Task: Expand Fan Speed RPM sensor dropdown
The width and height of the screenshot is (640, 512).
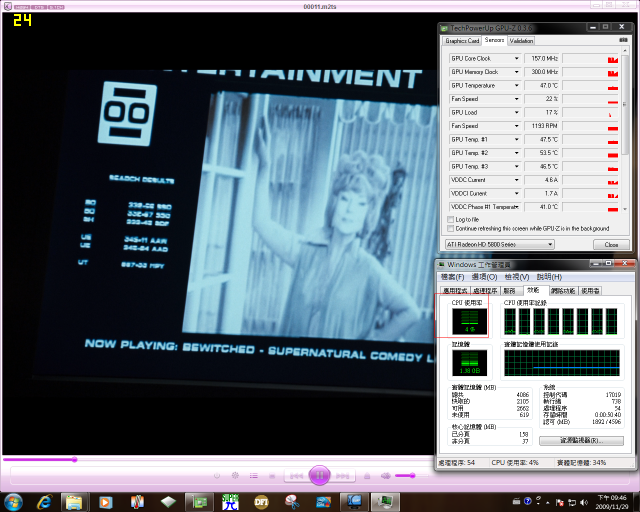Action: (x=517, y=126)
